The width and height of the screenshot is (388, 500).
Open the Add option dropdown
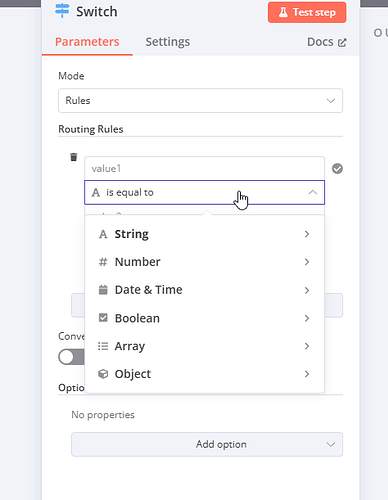(207, 444)
